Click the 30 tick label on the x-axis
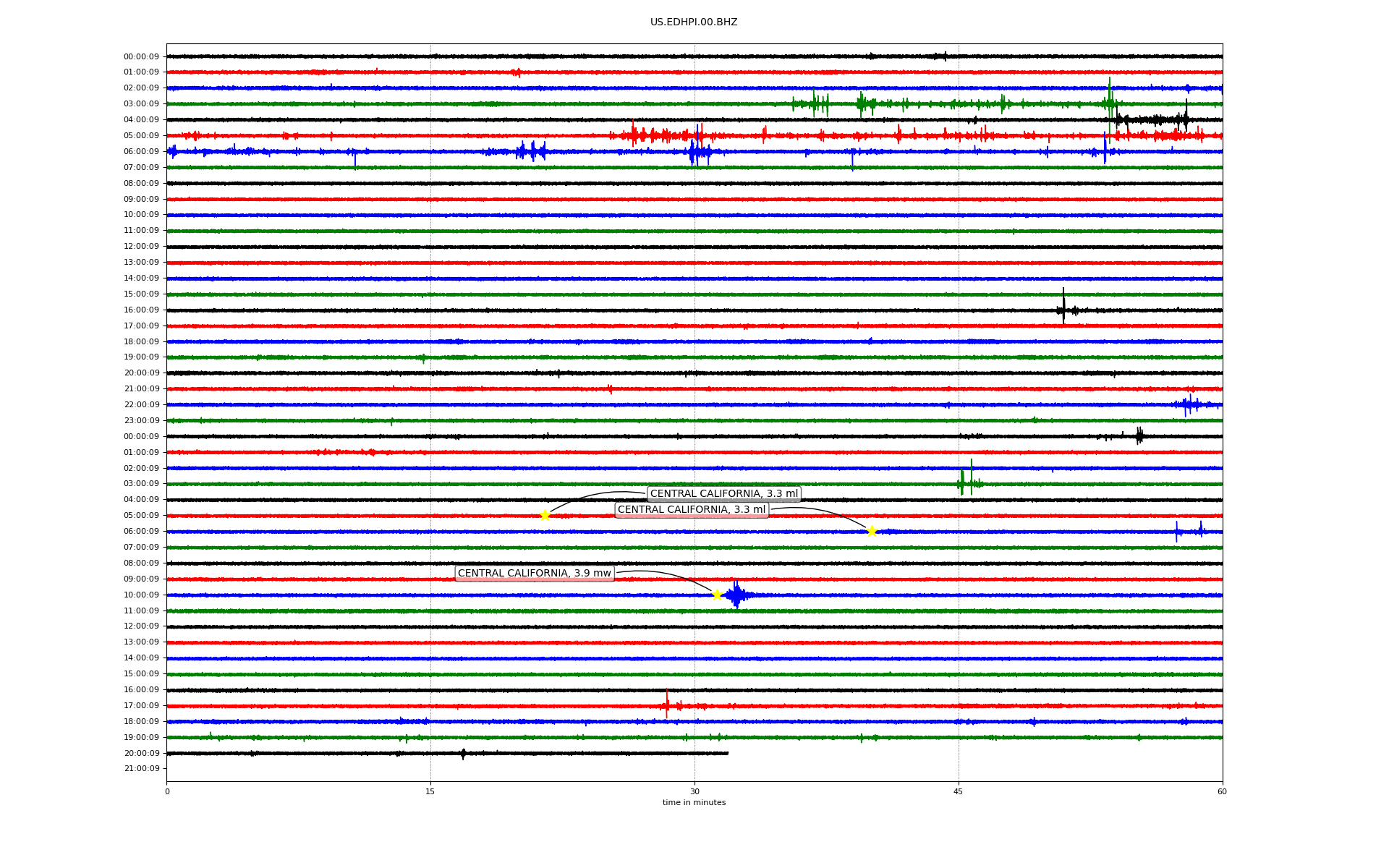The height and width of the screenshot is (868, 1389). 694,791
